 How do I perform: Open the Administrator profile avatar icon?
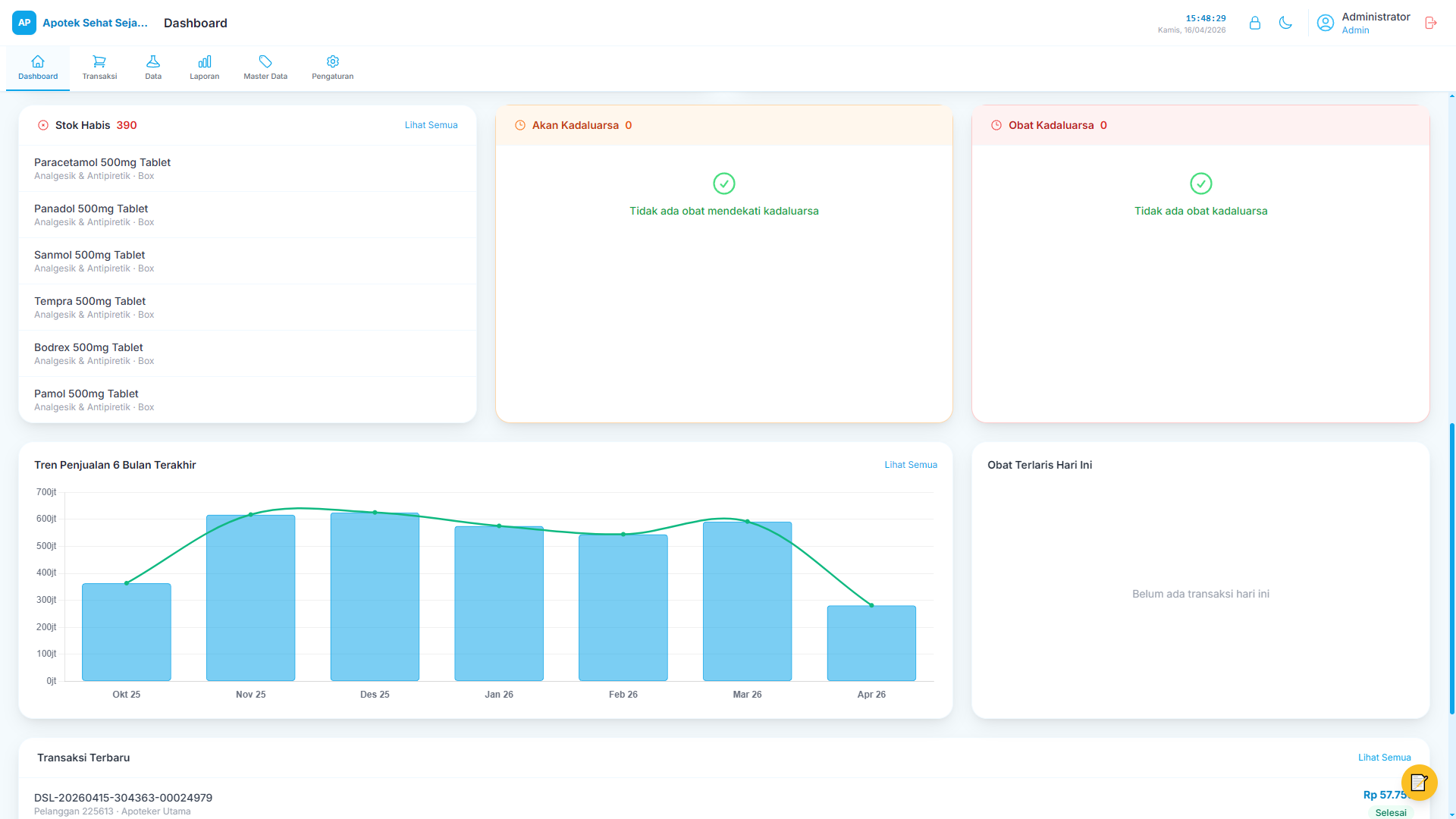1325,23
